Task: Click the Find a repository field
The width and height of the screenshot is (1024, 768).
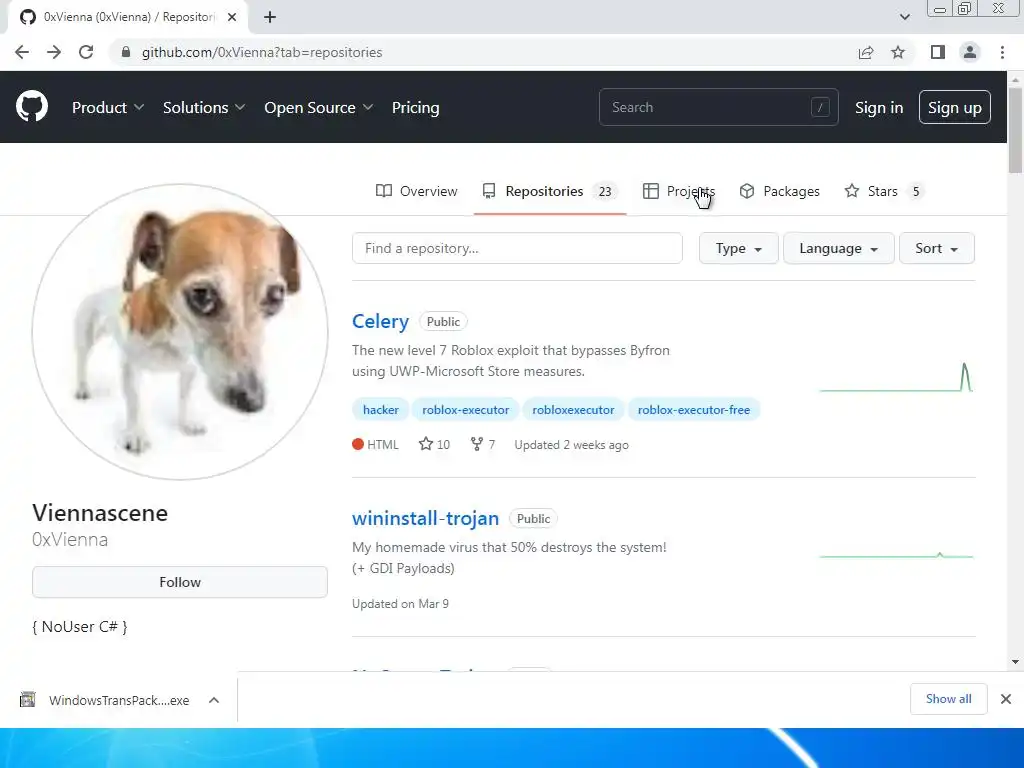Action: tap(517, 248)
